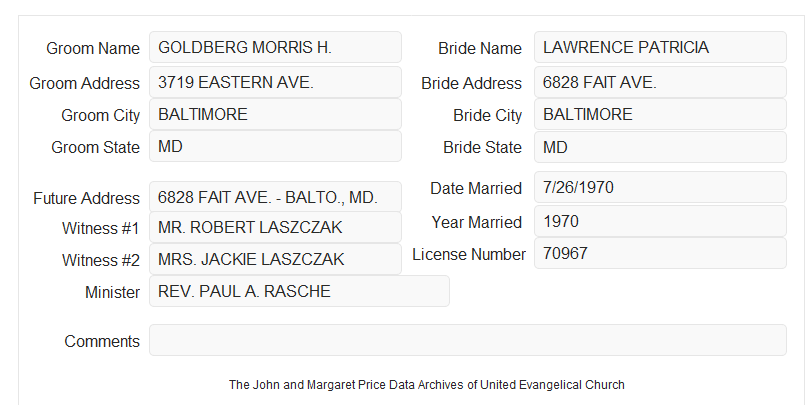Image resolution: width=805 pixels, height=405 pixels.
Task: Click the License Number label
Action: (469, 255)
